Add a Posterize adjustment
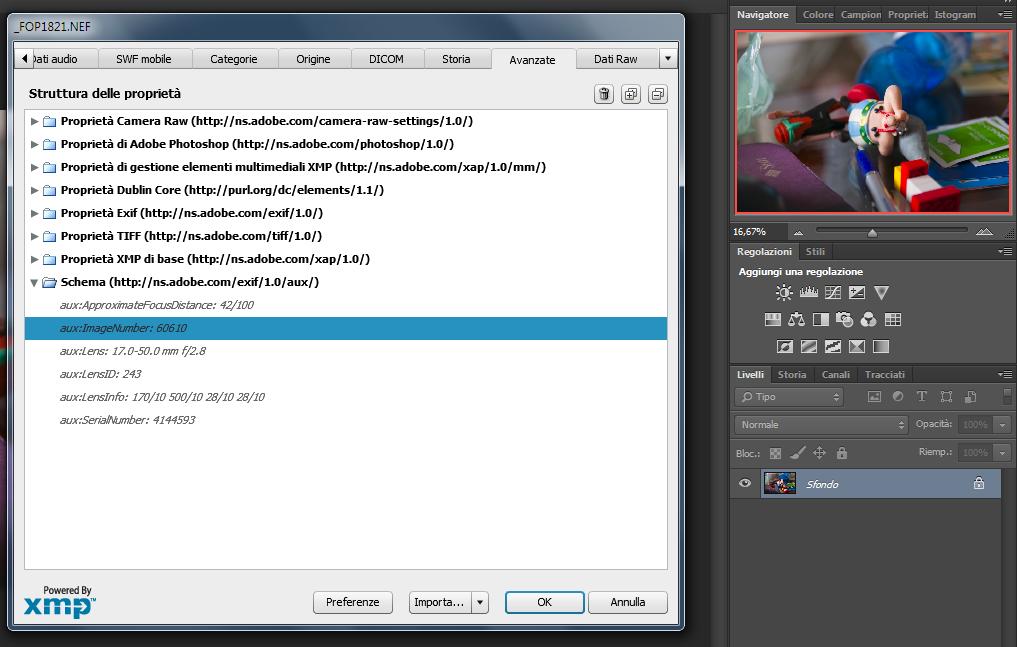This screenshot has width=1017, height=647. 809,347
